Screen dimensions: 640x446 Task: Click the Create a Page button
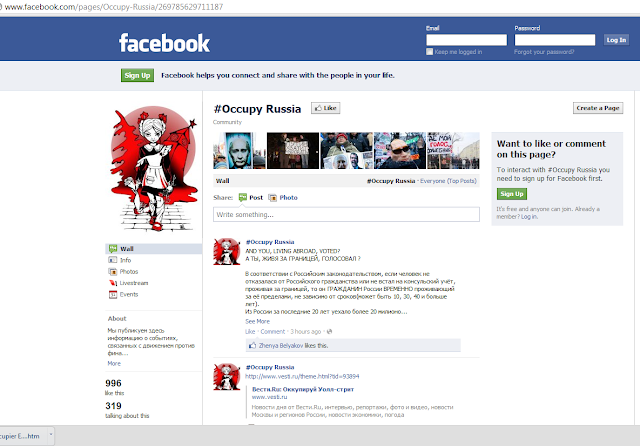click(x=598, y=108)
